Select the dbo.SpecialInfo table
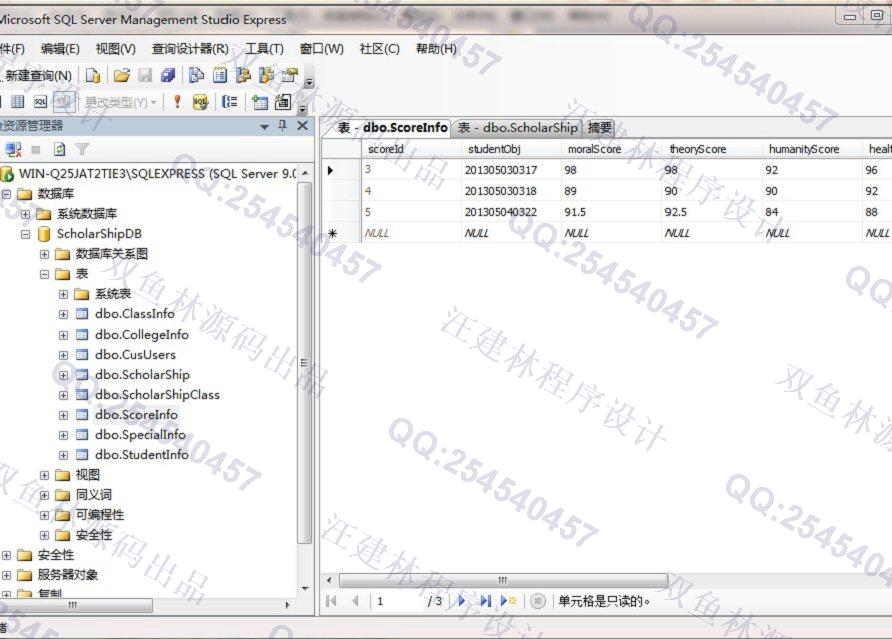 (x=141, y=435)
